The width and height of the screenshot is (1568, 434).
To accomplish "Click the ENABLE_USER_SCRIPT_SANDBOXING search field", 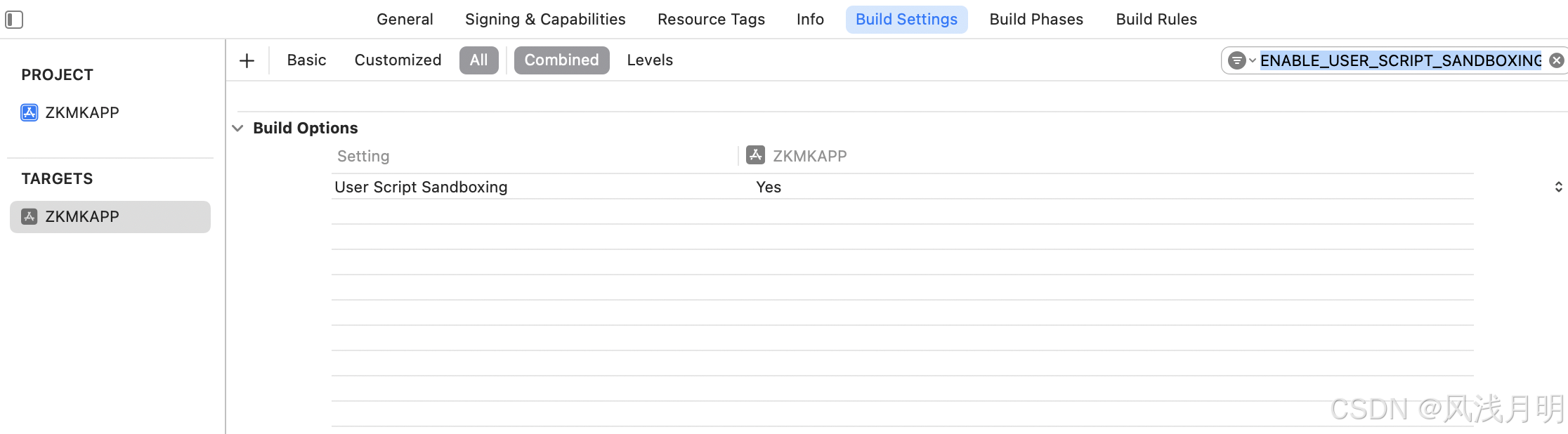I will click(x=1400, y=60).
